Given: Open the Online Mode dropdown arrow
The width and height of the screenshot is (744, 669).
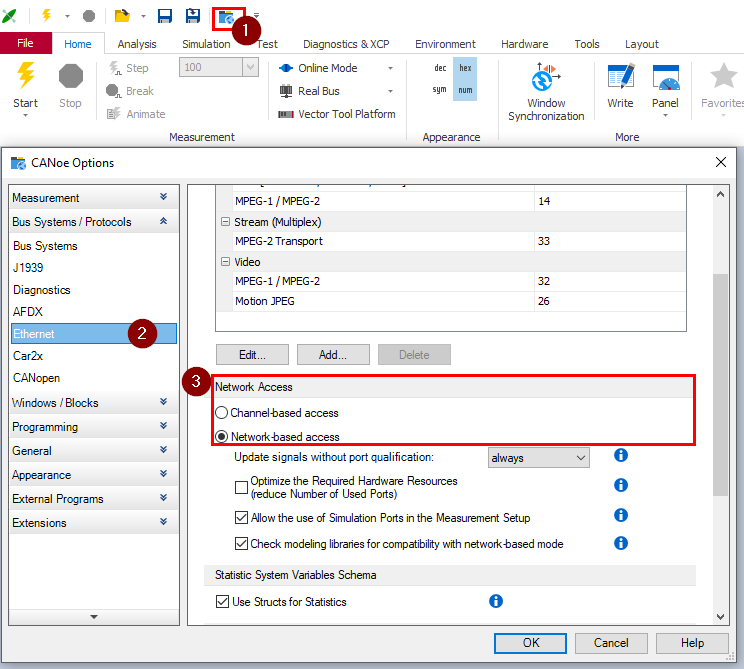Looking at the screenshot, I should coord(390,69).
